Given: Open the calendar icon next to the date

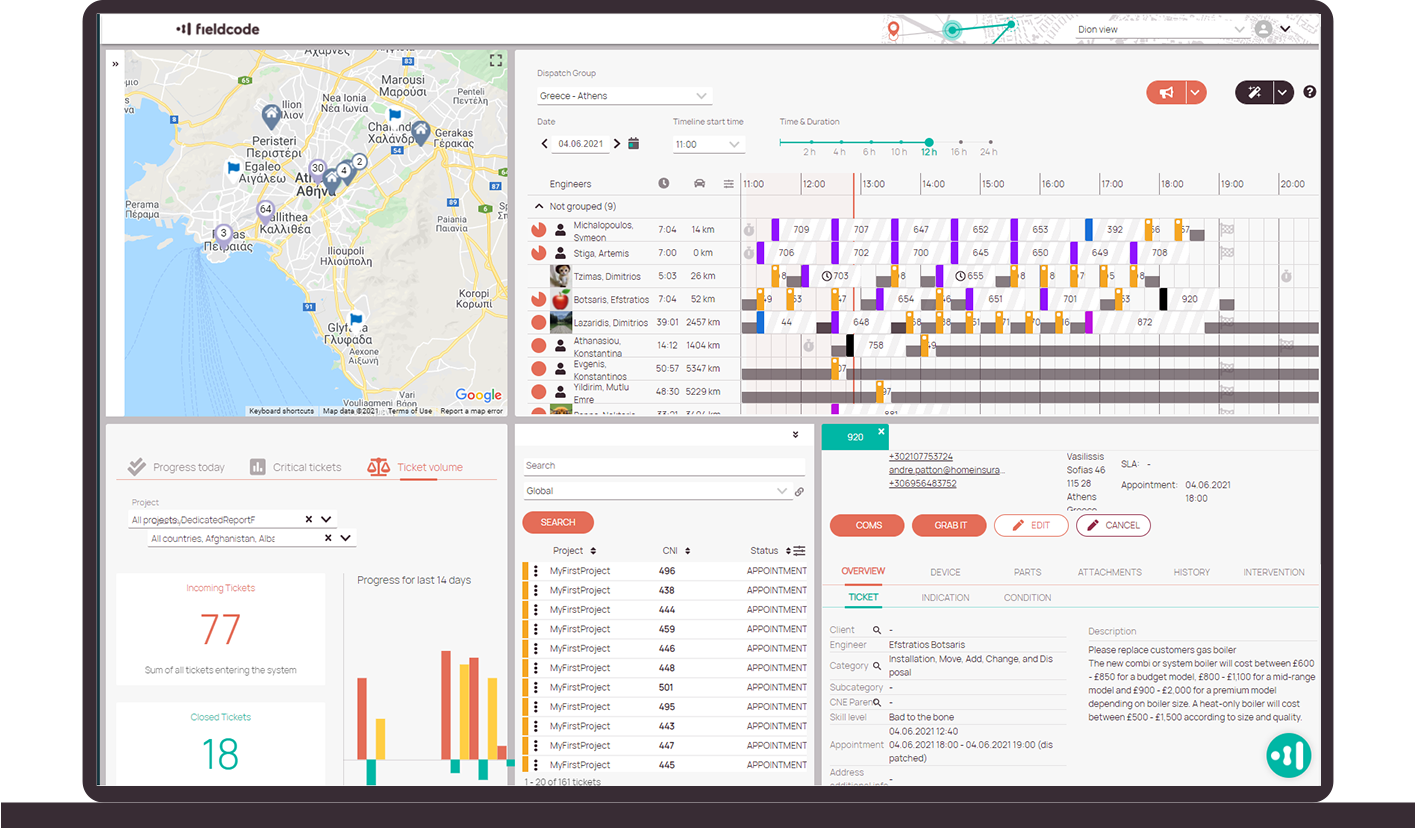Looking at the screenshot, I should [x=635, y=143].
